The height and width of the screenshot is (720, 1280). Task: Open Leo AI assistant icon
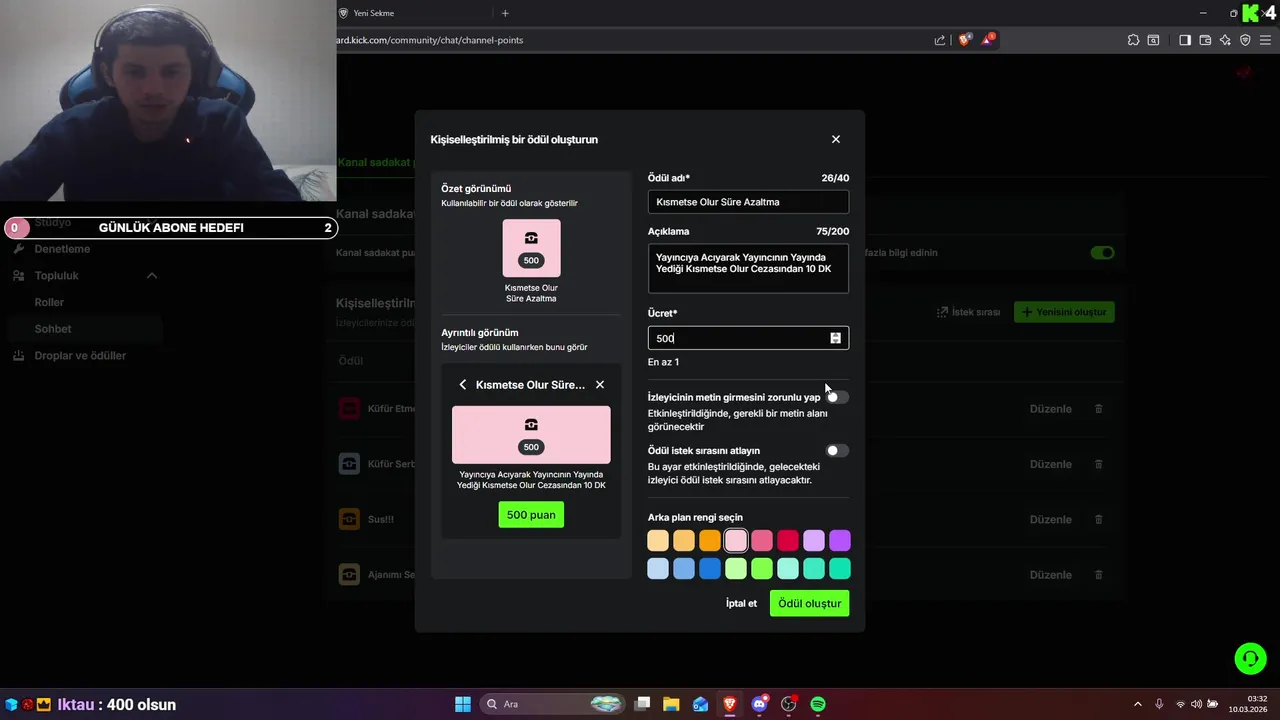(1226, 40)
